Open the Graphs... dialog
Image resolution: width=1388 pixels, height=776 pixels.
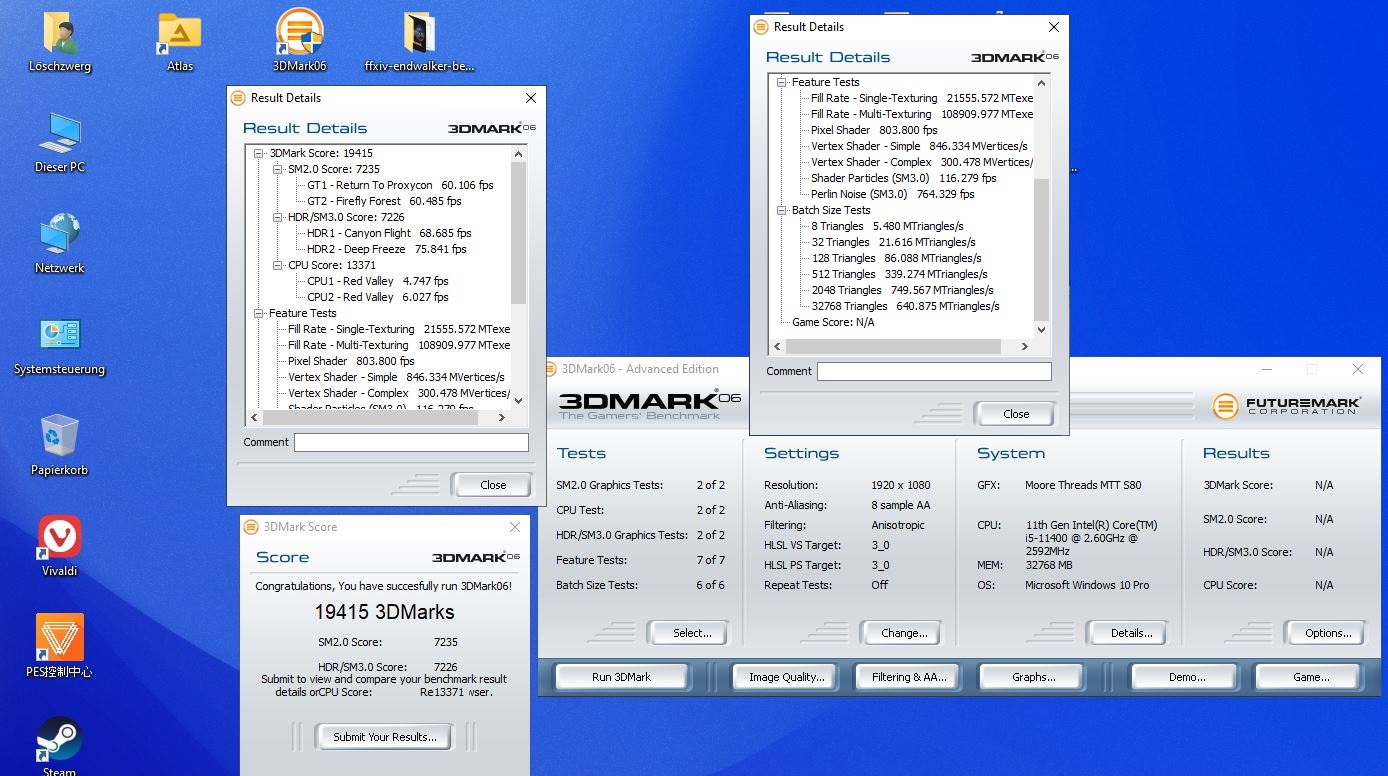pos(1033,677)
